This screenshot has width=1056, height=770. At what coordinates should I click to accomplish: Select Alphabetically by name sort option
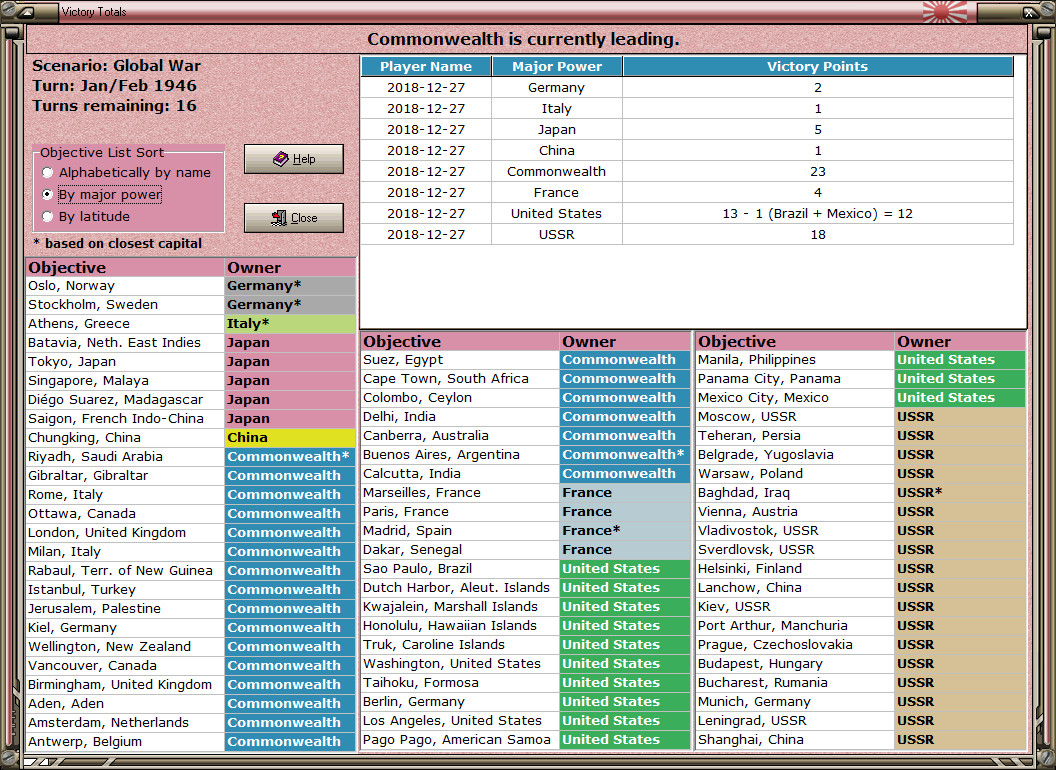pyautogui.click(x=126, y=172)
